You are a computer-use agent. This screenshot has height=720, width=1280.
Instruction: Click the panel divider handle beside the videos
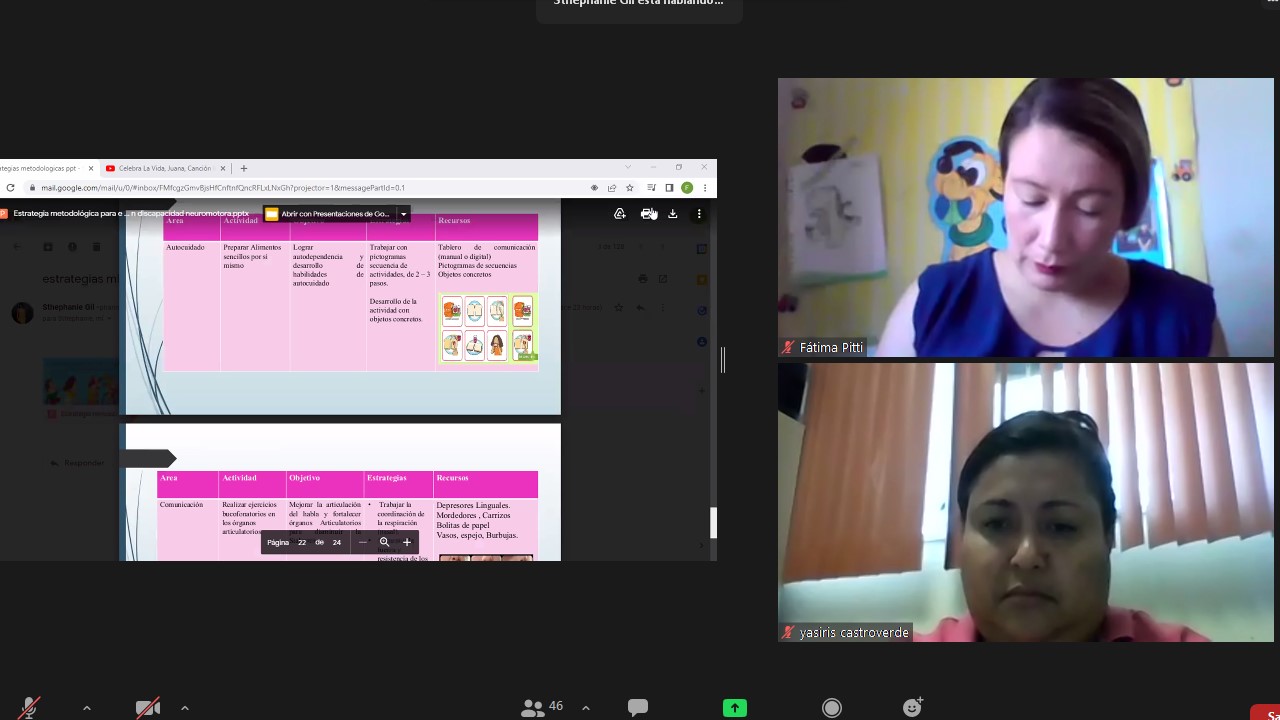(x=722, y=360)
